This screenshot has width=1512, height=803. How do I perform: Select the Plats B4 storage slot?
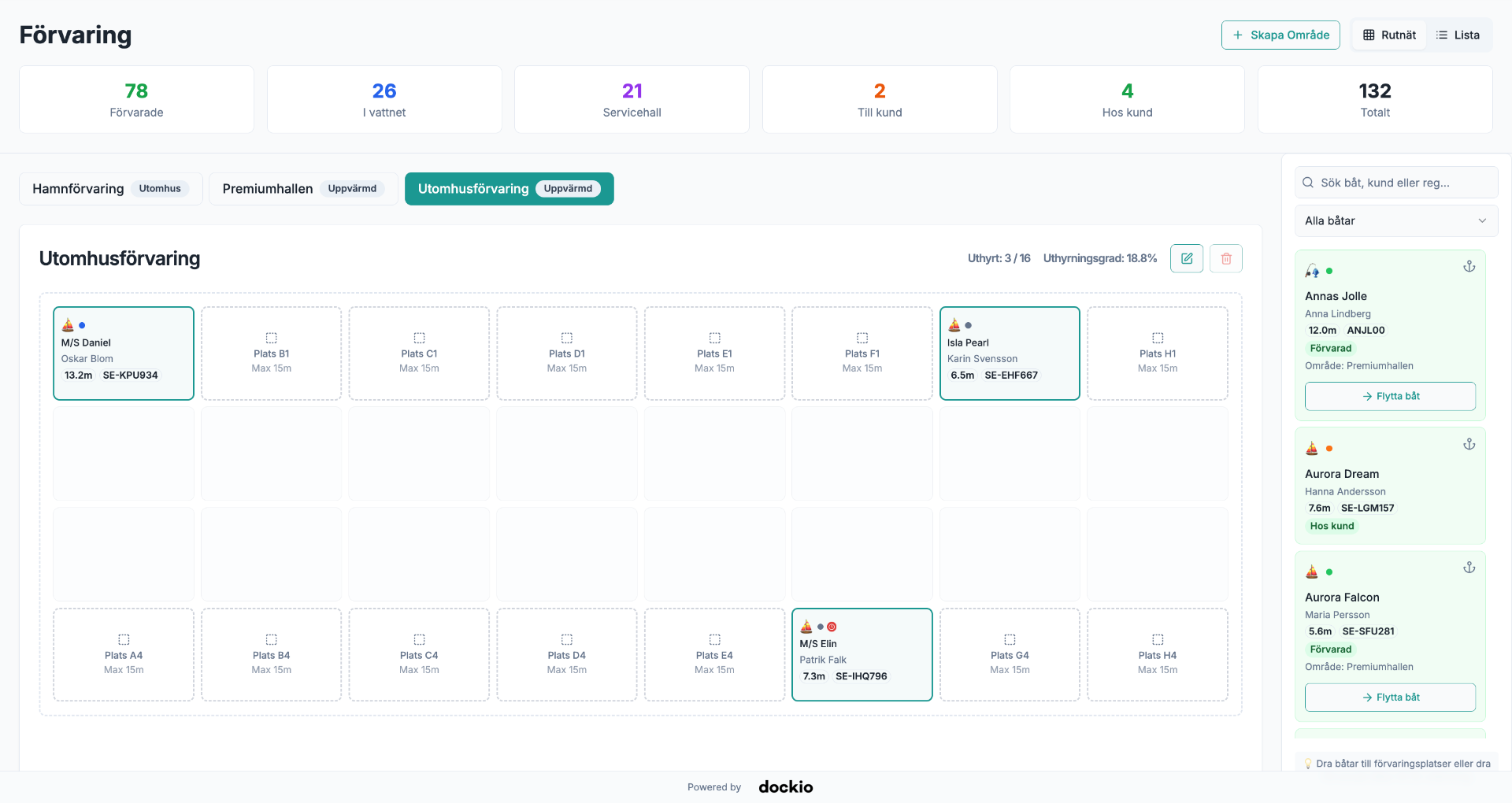pyautogui.click(x=272, y=654)
